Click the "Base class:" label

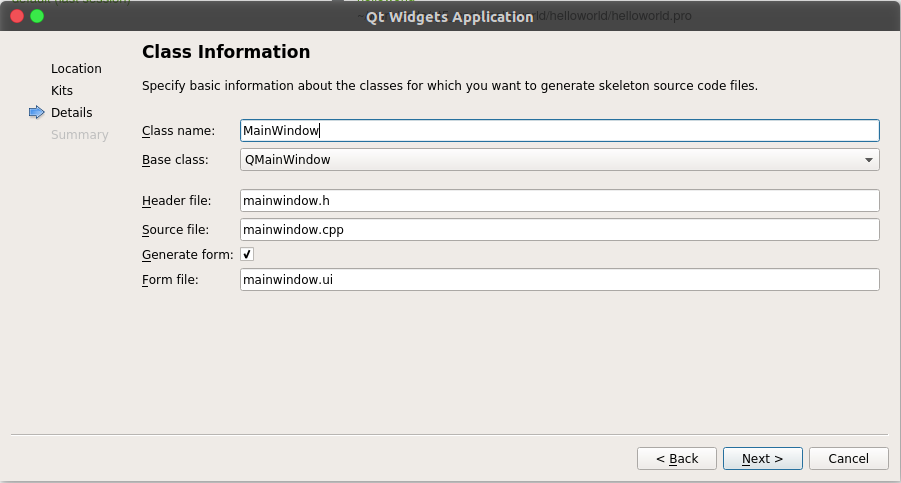click(175, 159)
